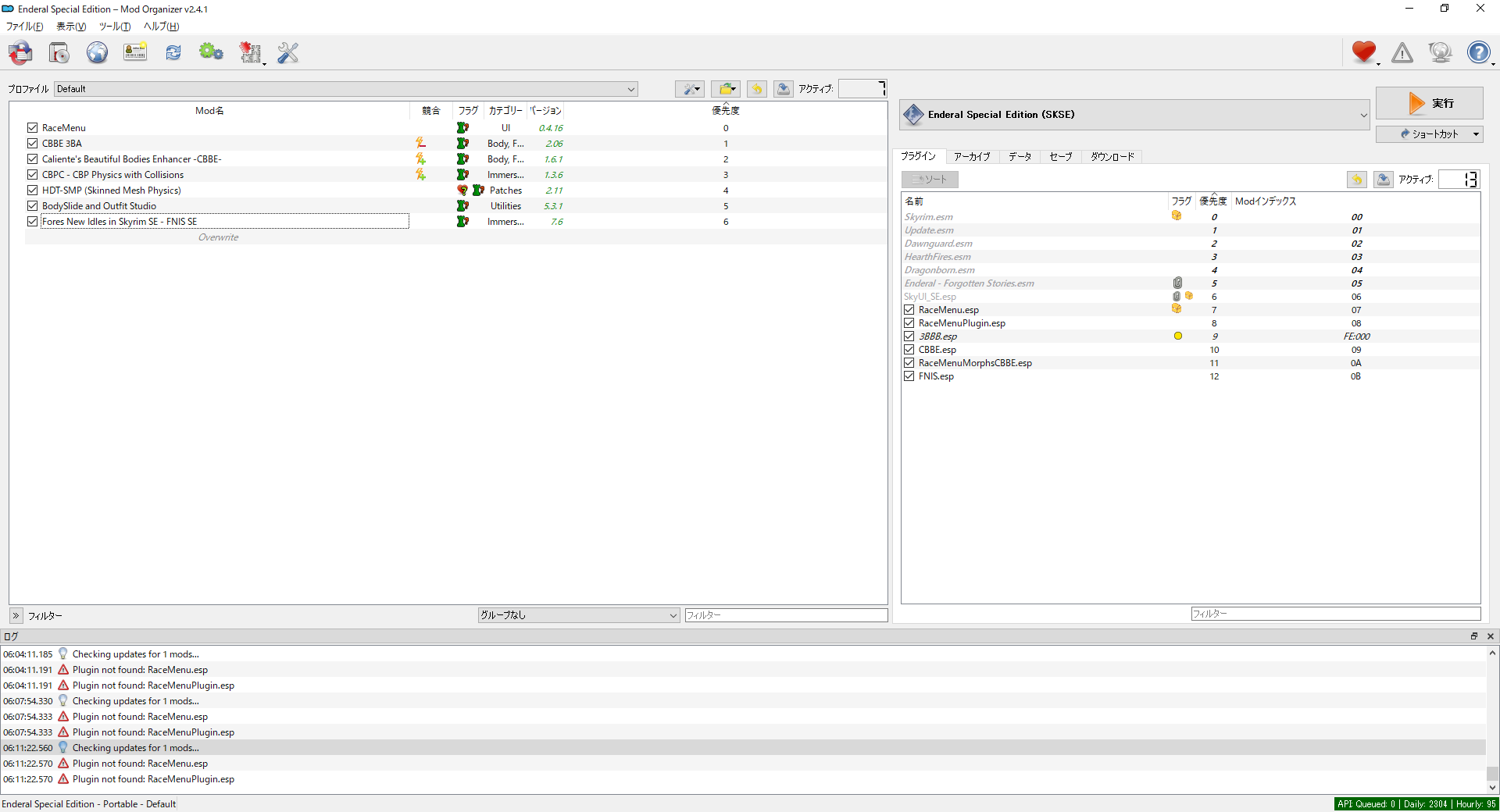Click the mod list フィルター text field
1500x812 pixels.
point(786,615)
